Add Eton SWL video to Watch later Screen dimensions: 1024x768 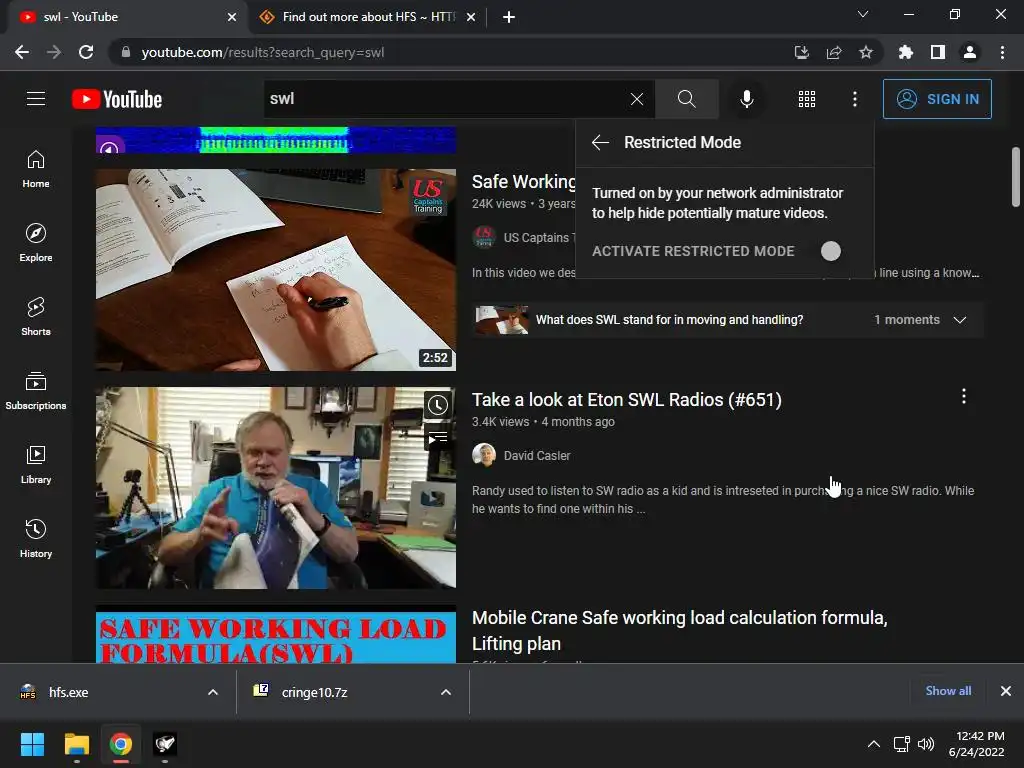pos(437,405)
